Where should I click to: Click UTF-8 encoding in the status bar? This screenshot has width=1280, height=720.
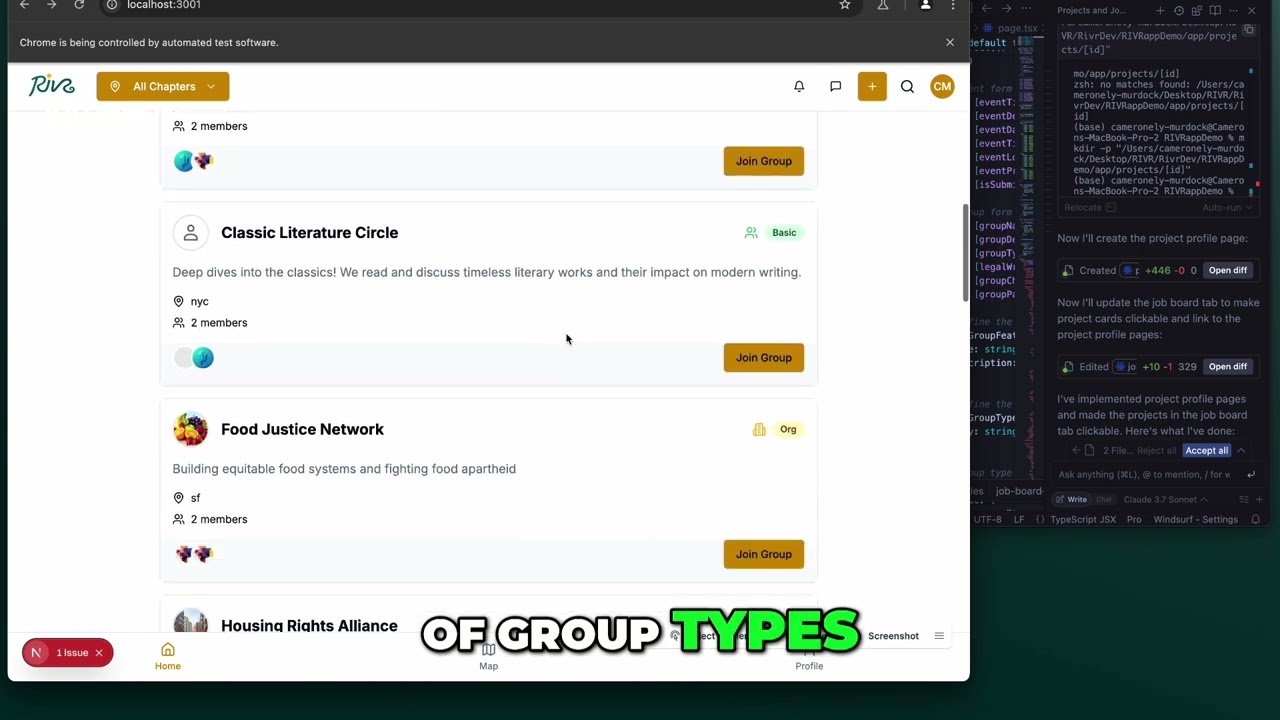click(x=987, y=519)
